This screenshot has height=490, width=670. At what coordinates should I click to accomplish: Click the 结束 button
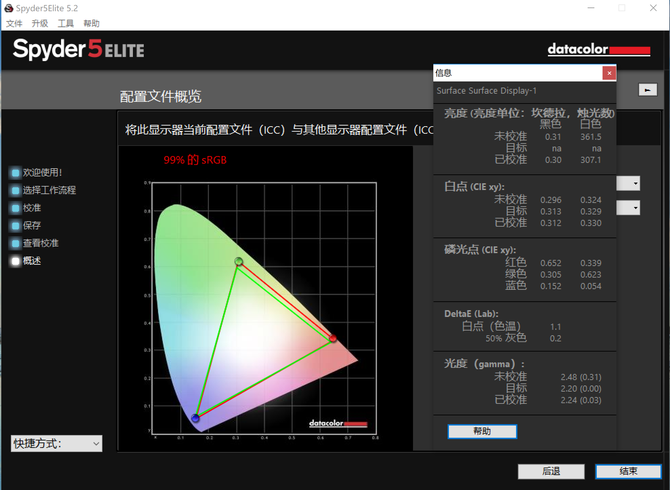628,471
